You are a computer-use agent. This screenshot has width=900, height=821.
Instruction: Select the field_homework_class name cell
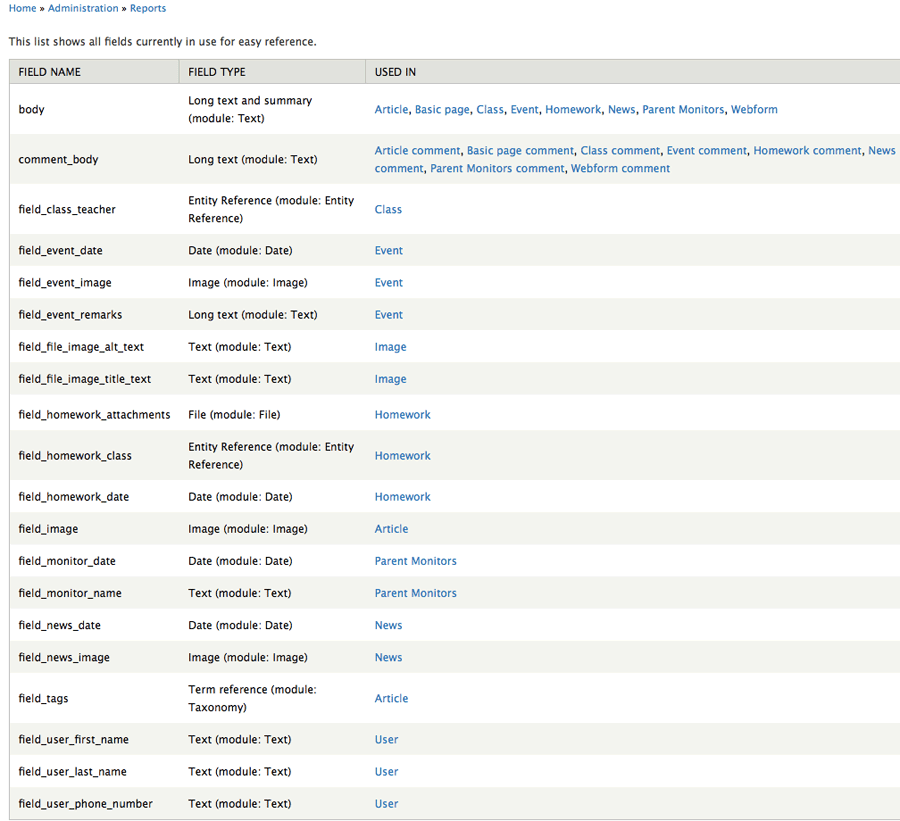point(94,455)
